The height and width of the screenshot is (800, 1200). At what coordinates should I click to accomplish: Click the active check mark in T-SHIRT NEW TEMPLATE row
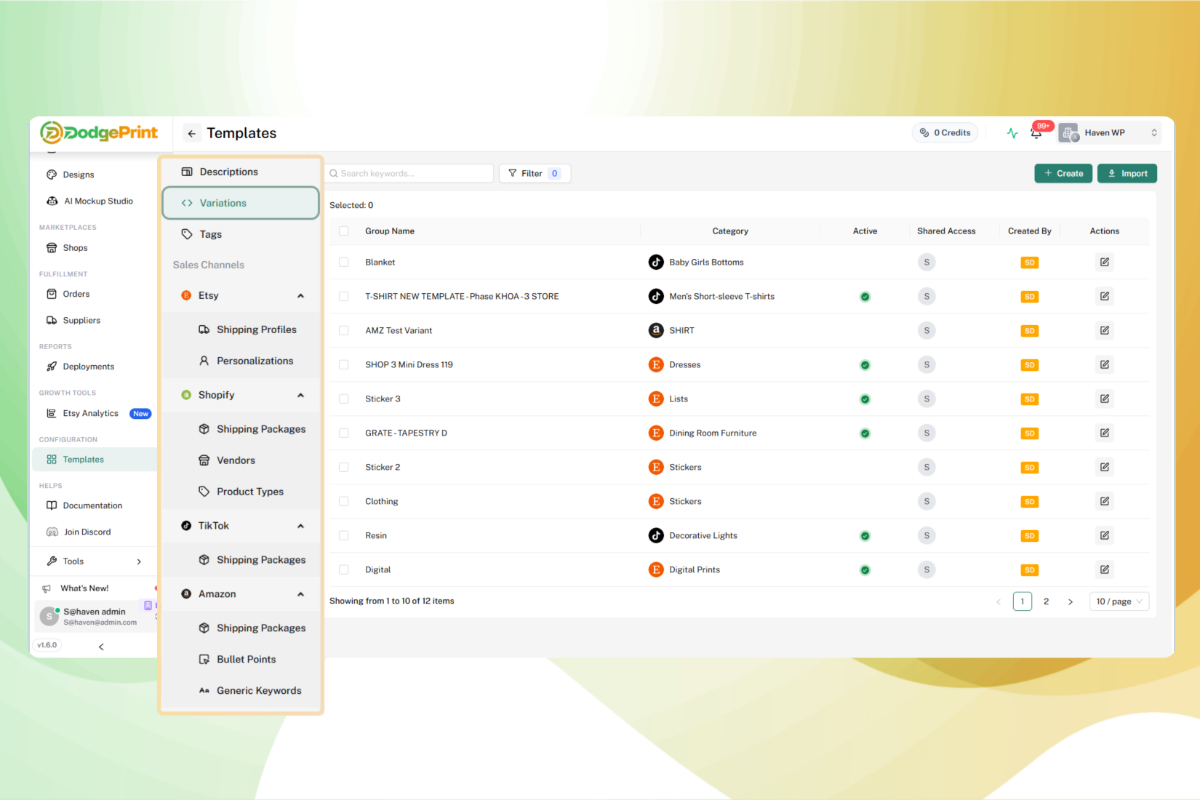(865, 296)
